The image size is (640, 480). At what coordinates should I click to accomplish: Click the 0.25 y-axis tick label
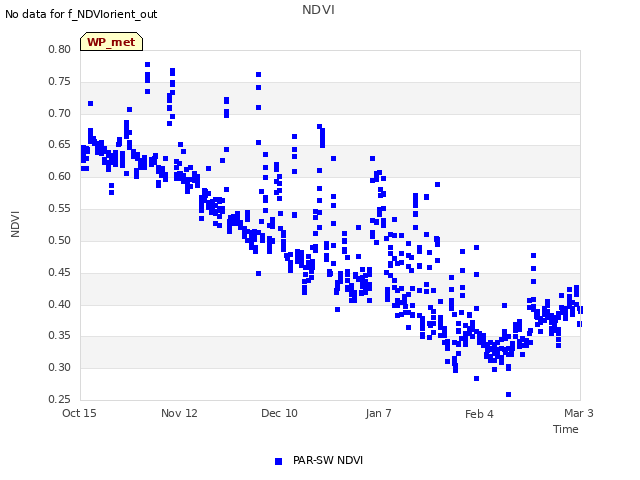[60, 399]
